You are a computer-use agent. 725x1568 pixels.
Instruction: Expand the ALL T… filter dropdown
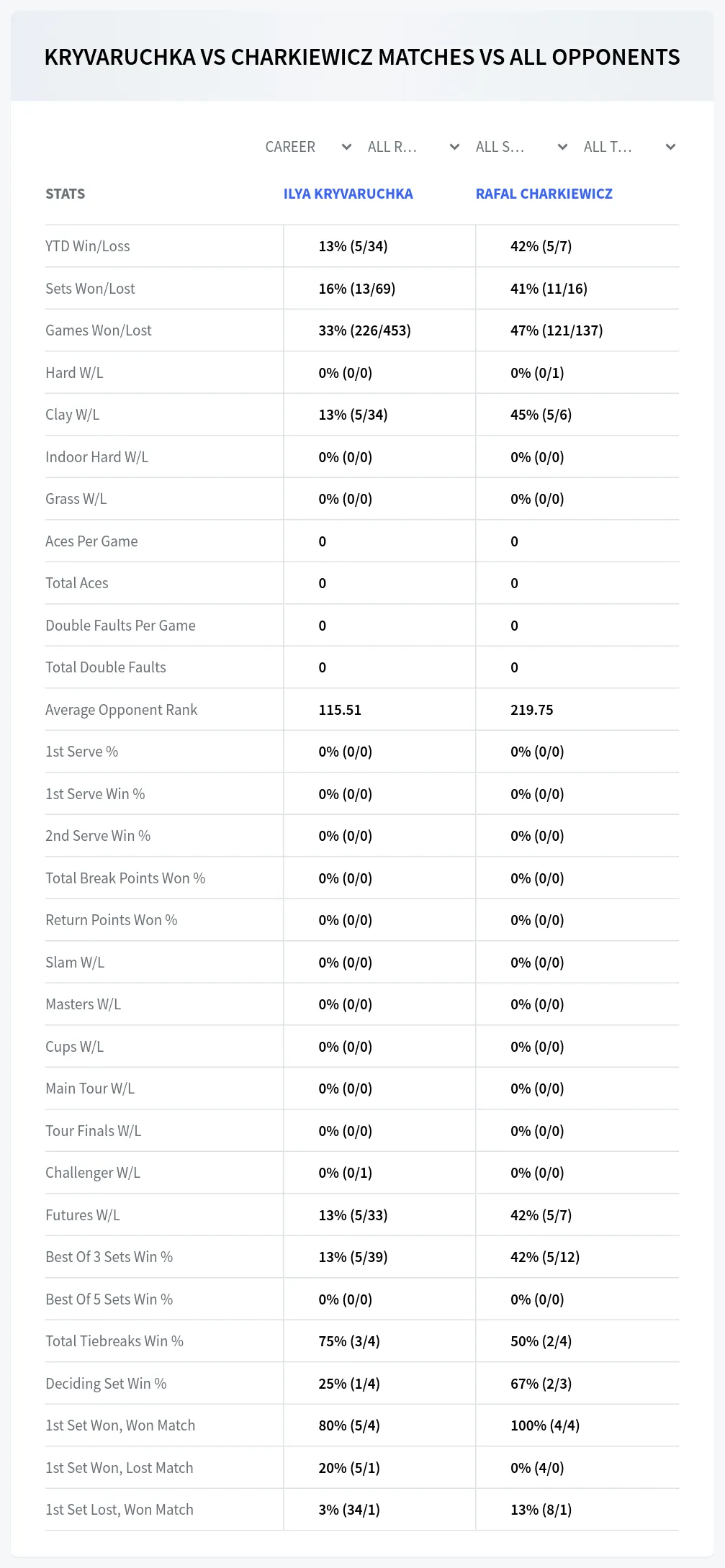[x=629, y=147]
